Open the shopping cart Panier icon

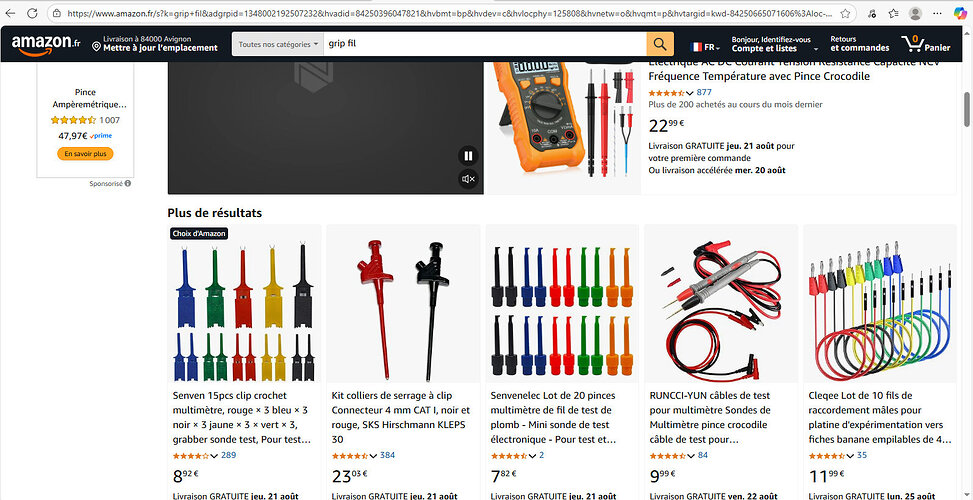(926, 43)
